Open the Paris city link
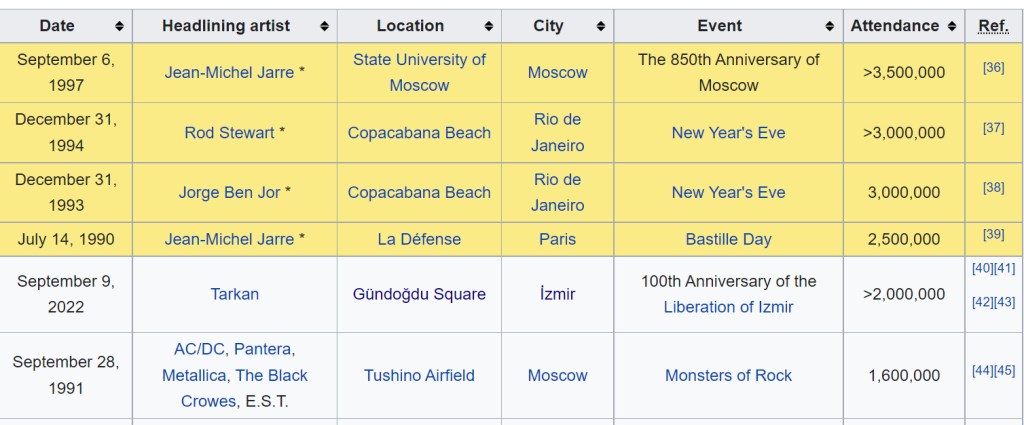 557,239
